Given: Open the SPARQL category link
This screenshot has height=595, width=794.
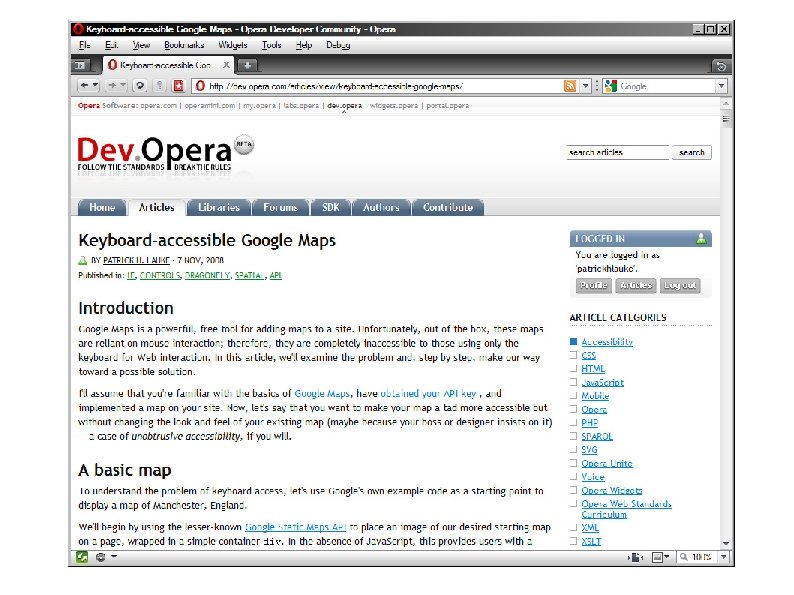Looking at the screenshot, I should point(597,436).
